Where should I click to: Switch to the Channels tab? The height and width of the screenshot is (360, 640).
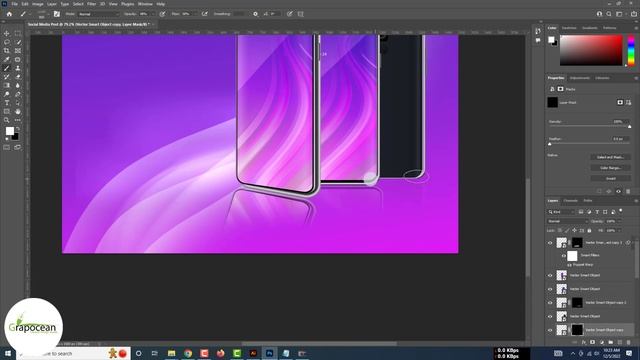[x=570, y=201]
